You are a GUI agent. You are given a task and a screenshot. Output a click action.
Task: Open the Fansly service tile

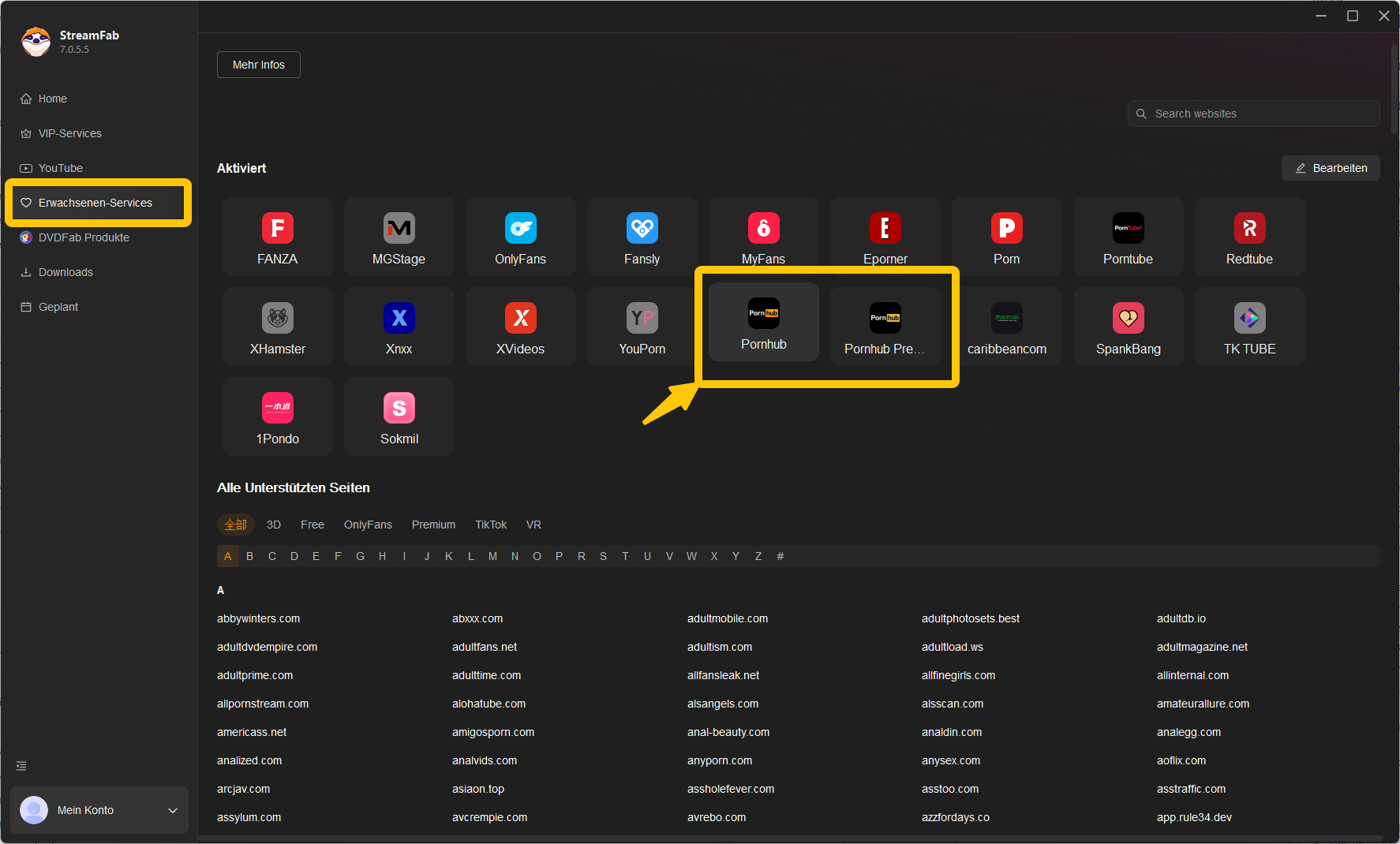click(642, 237)
